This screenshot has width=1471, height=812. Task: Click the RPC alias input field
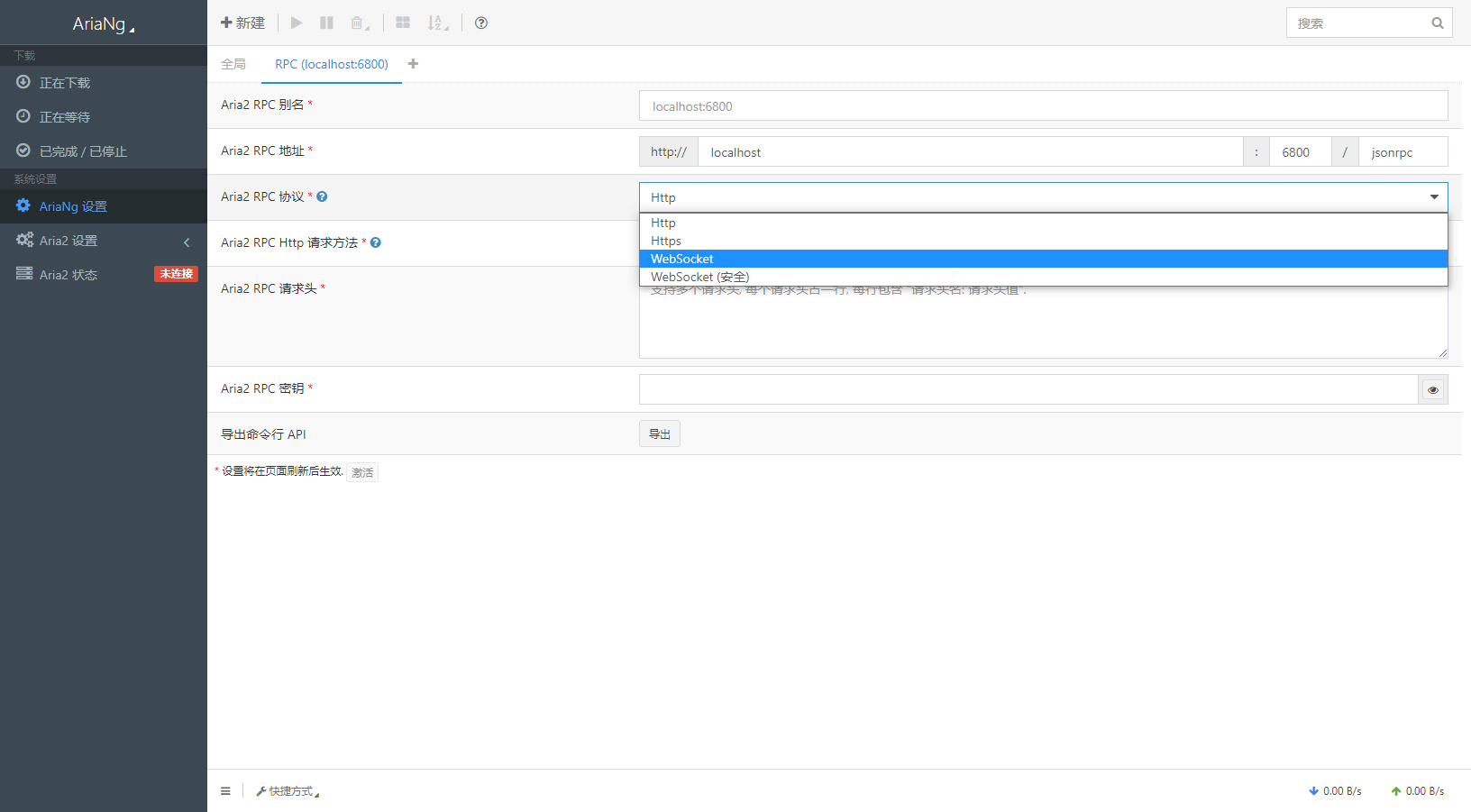(1043, 105)
